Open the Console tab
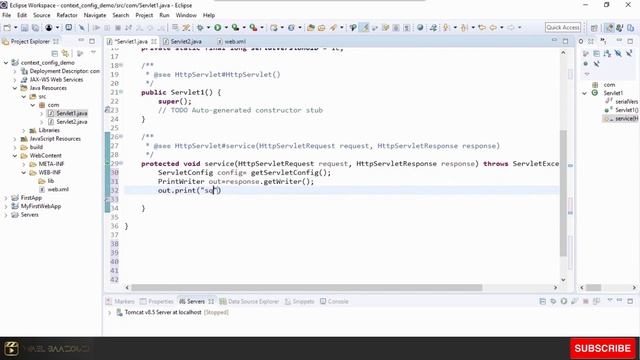Viewport: 640px width, 360px height. [x=334, y=302]
